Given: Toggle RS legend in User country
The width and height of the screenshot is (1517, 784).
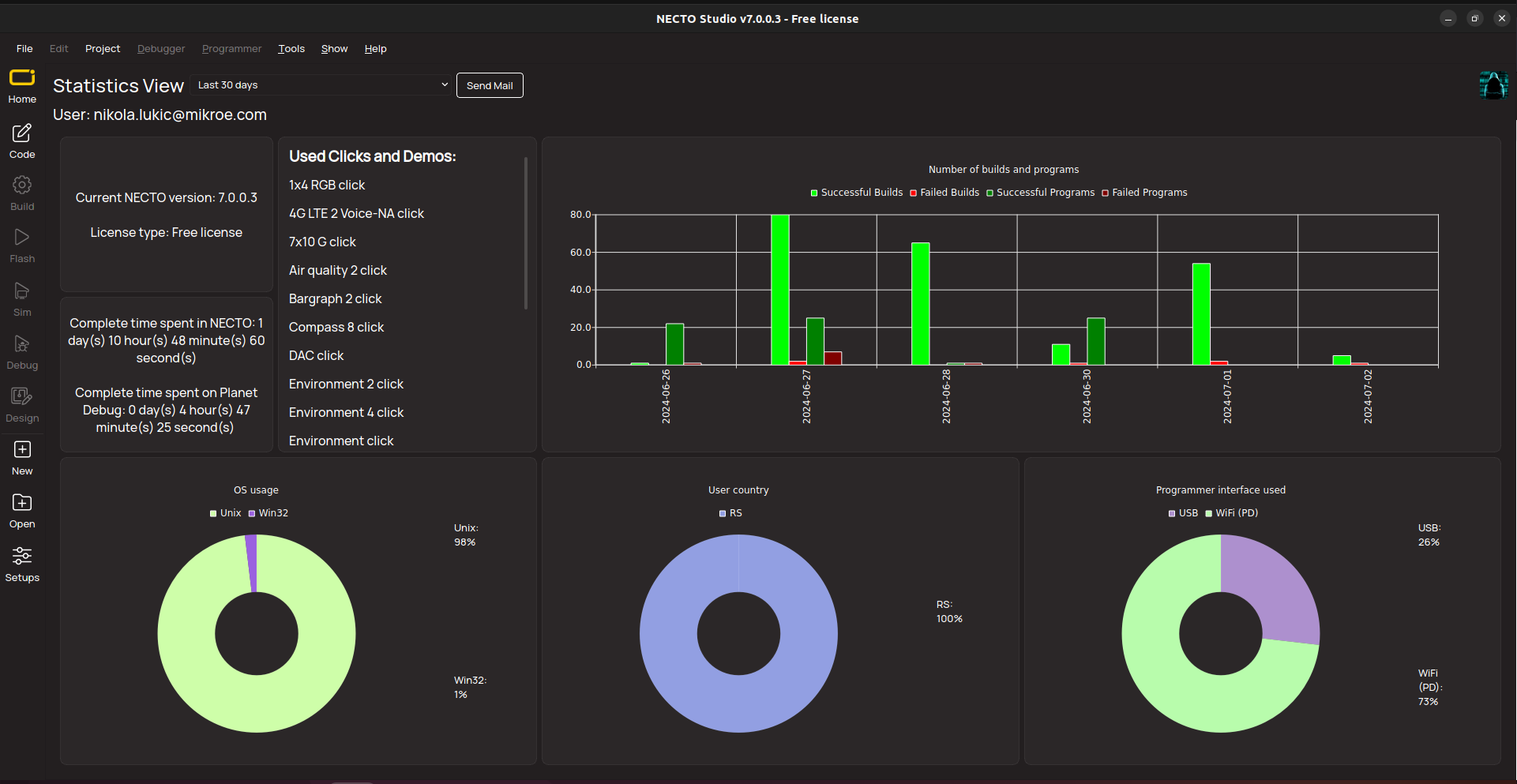Looking at the screenshot, I should click(730, 513).
